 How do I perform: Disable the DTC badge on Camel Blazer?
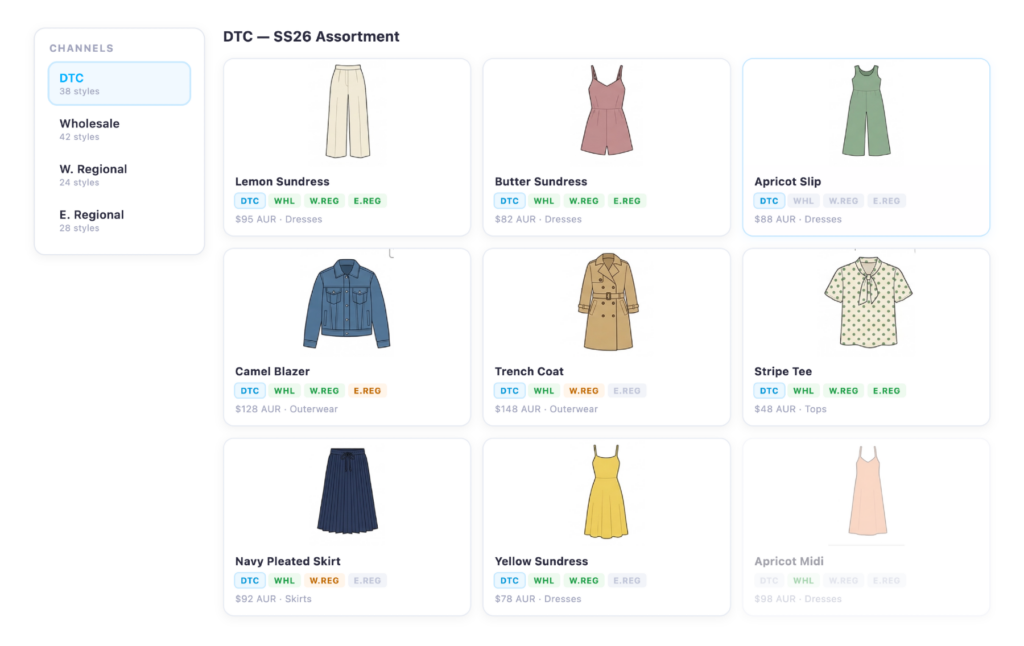coord(249,390)
